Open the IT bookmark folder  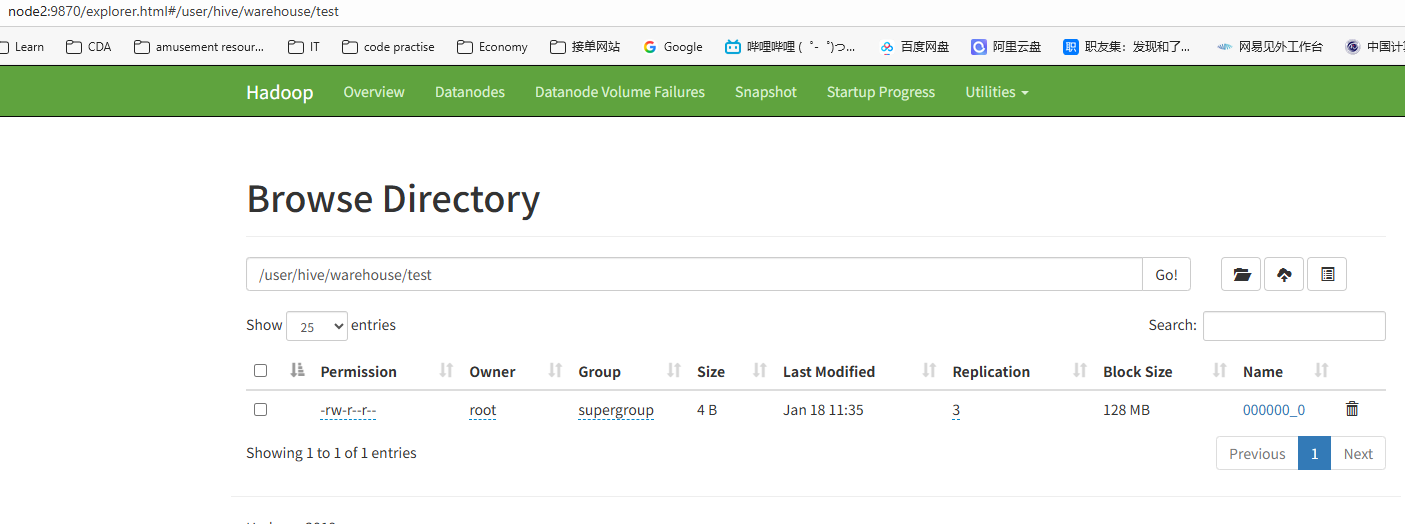point(304,46)
